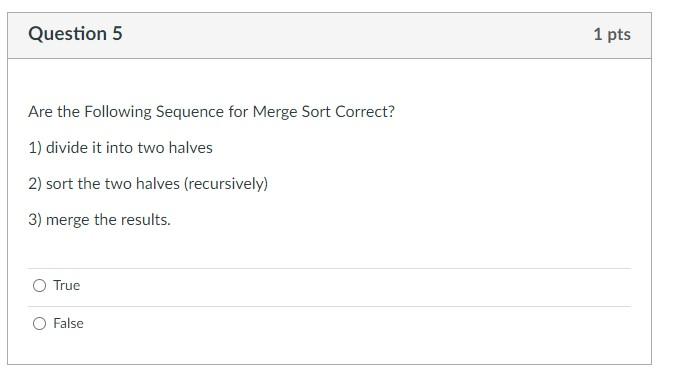
Task: Click the number "5" in the question heading
Action: pyautogui.click(x=118, y=33)
